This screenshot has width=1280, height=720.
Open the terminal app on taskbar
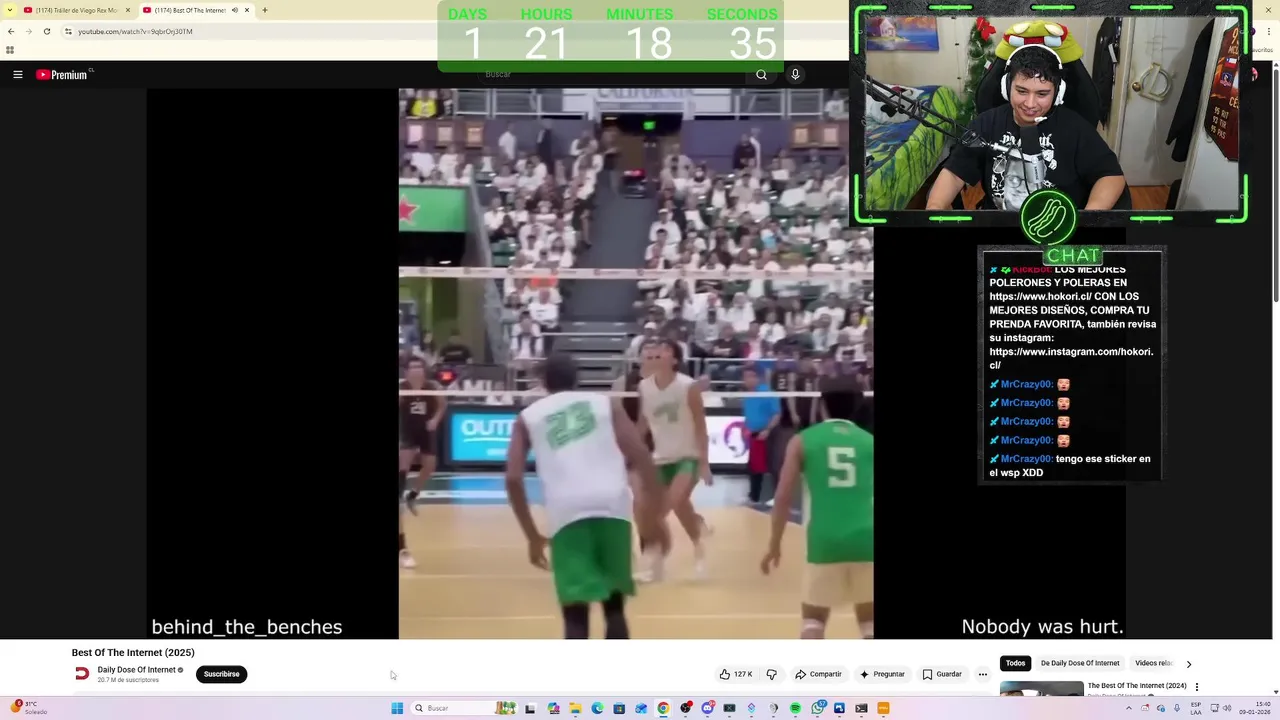pos(861,708)
